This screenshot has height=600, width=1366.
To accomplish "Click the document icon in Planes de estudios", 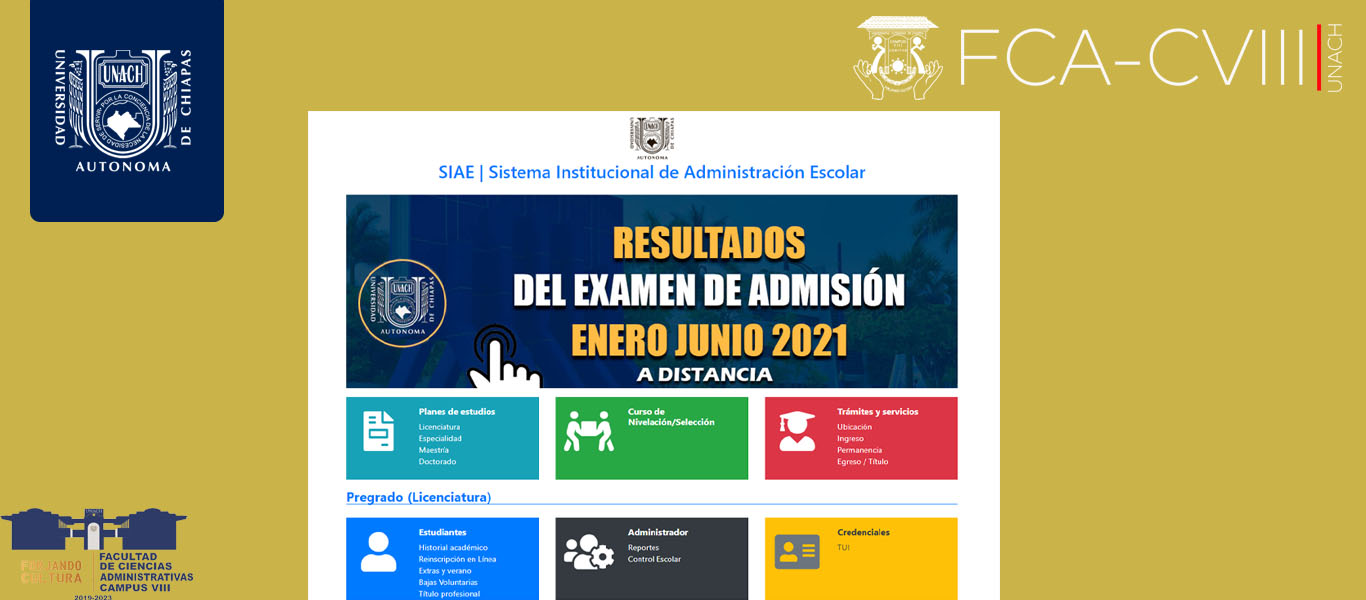I will point(378,431).
